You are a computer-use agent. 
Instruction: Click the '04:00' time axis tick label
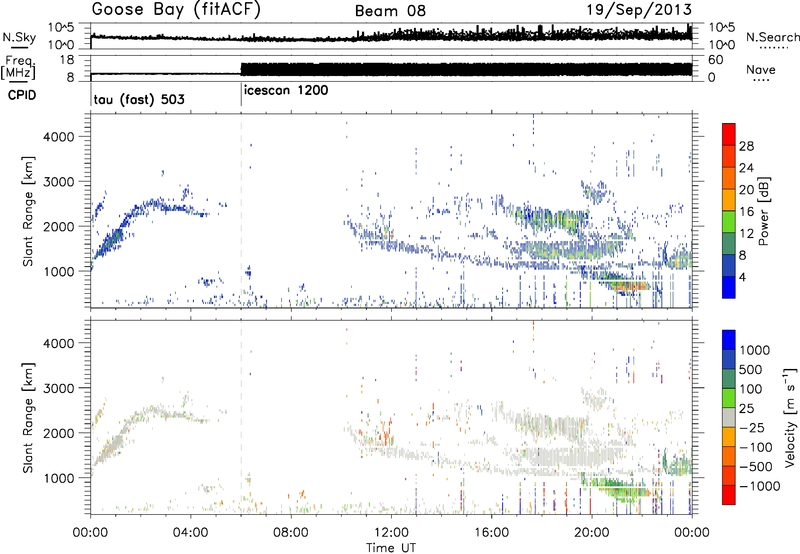[190, 533]
